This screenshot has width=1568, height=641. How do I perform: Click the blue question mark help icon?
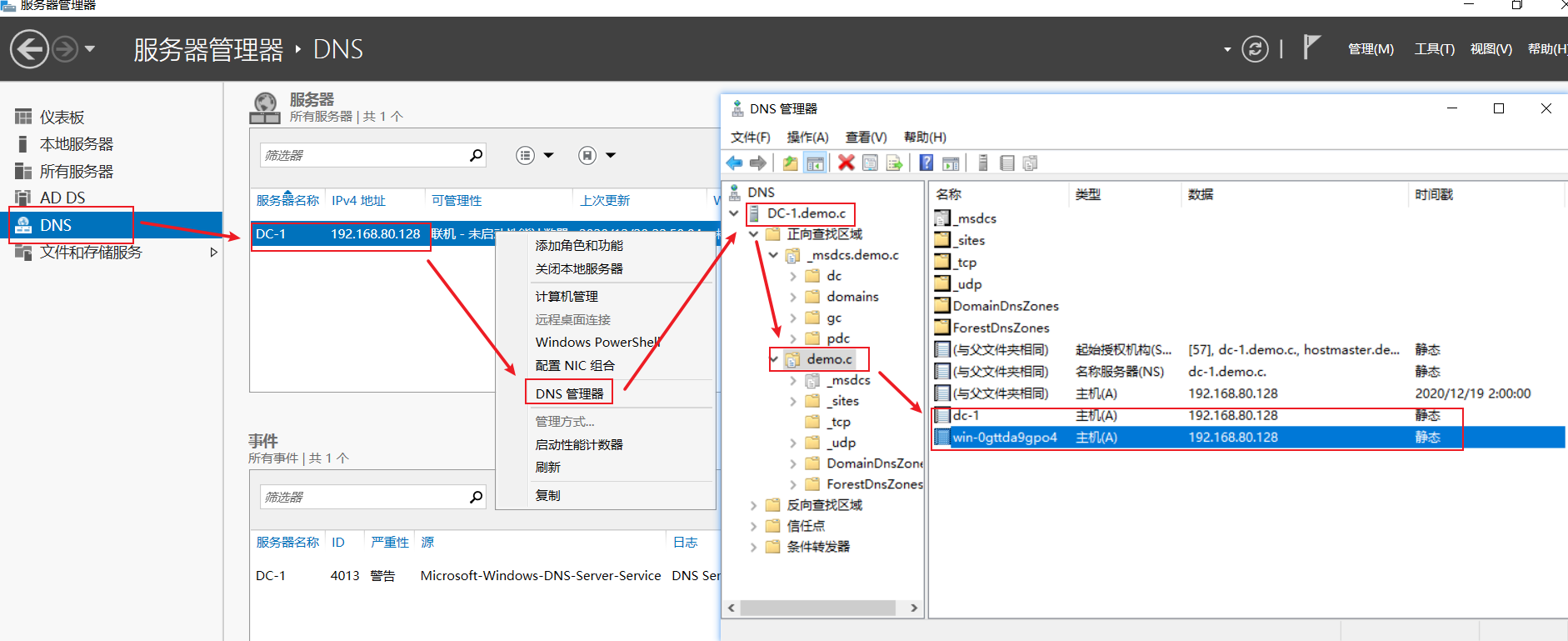pyautogui.click(x=926, y=163)
